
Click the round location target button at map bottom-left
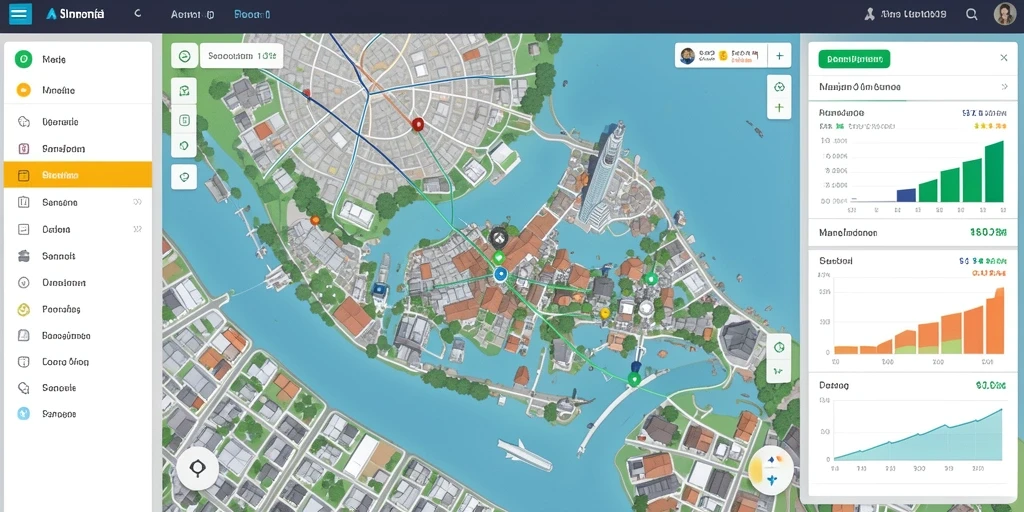[197, 468]
